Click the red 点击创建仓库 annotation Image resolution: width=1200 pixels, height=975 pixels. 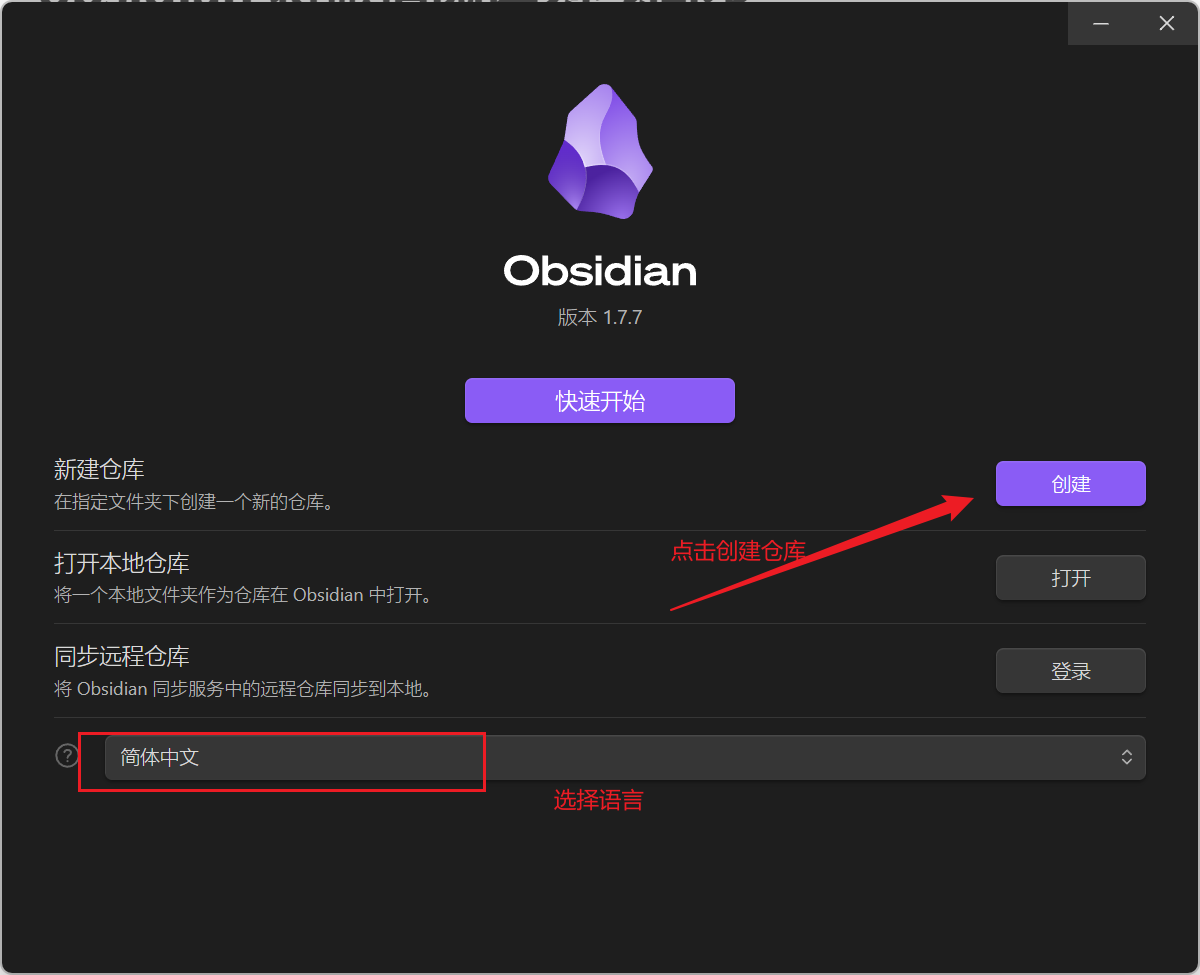738,551
